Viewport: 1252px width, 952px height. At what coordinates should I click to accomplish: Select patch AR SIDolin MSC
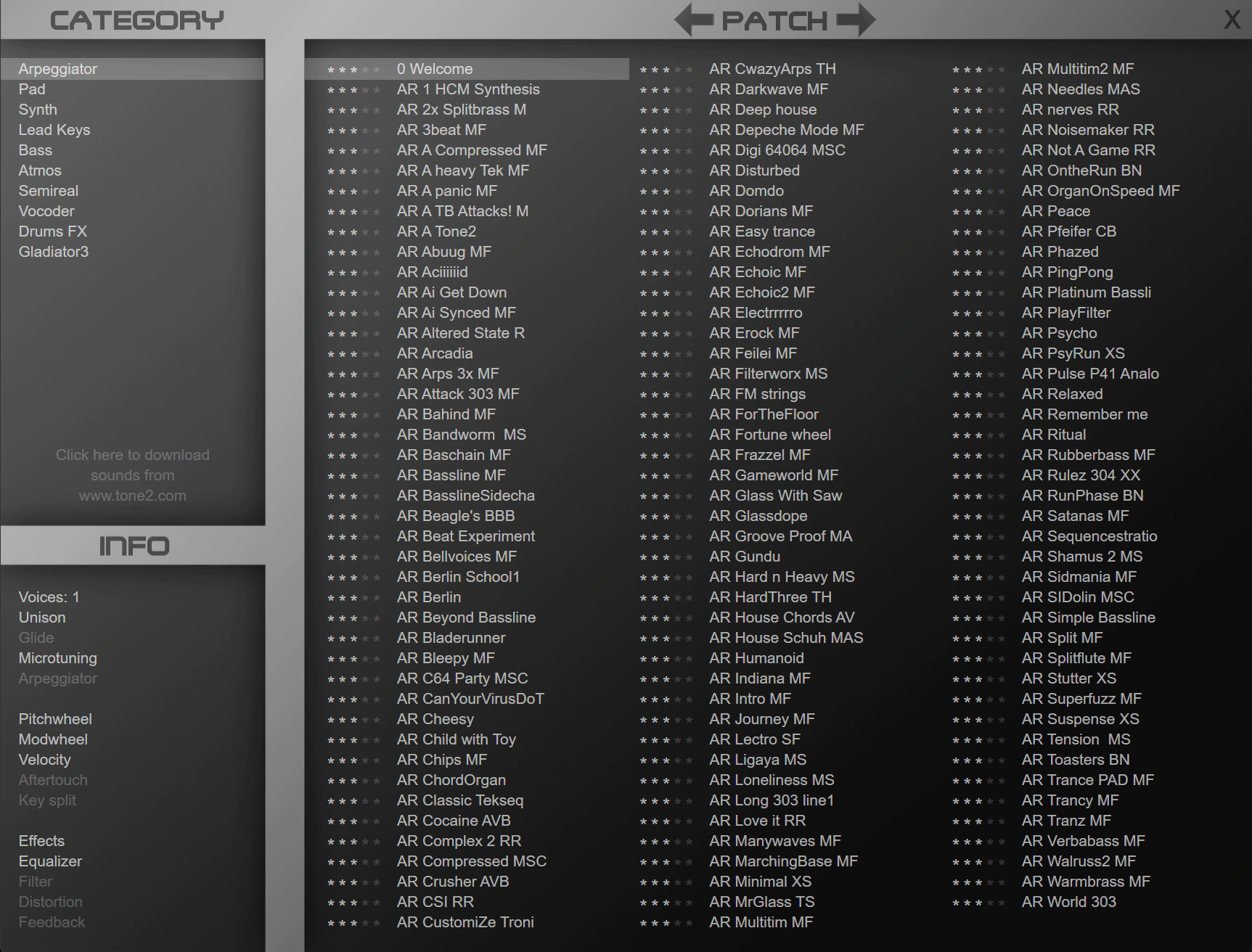click(1078, 597)
